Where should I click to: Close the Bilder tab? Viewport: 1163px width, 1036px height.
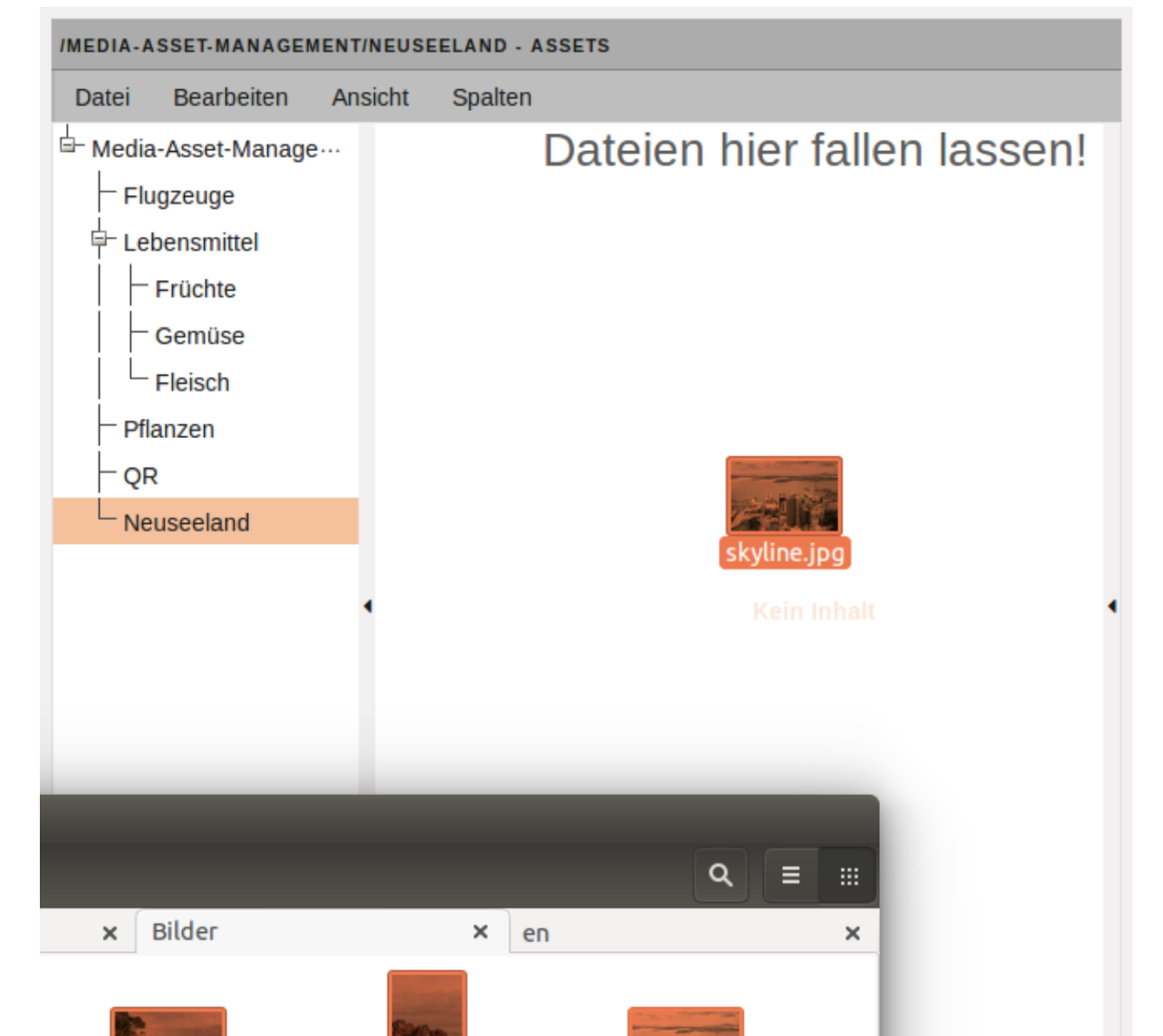point(480,932)
